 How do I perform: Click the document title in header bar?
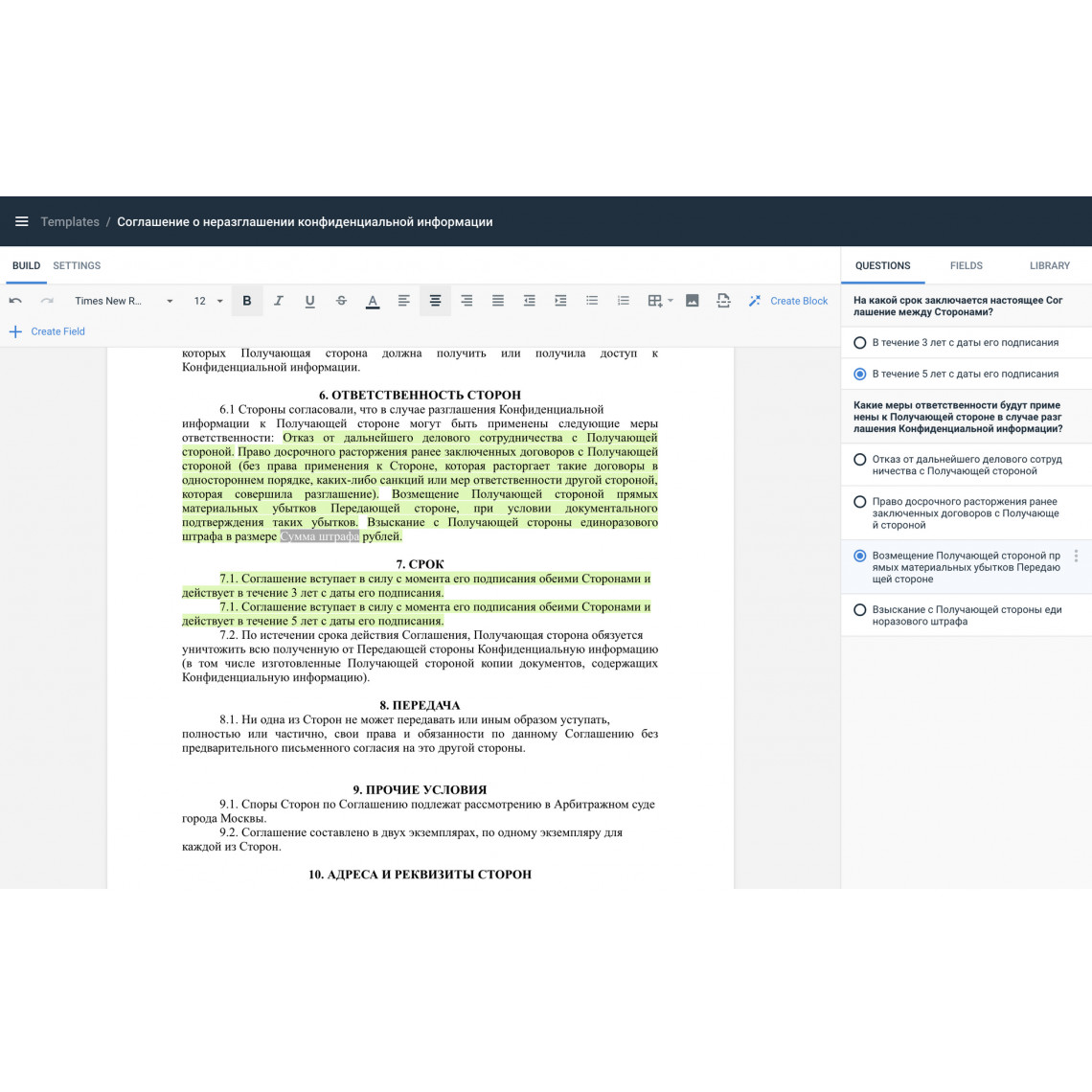[x=305, y=221]
